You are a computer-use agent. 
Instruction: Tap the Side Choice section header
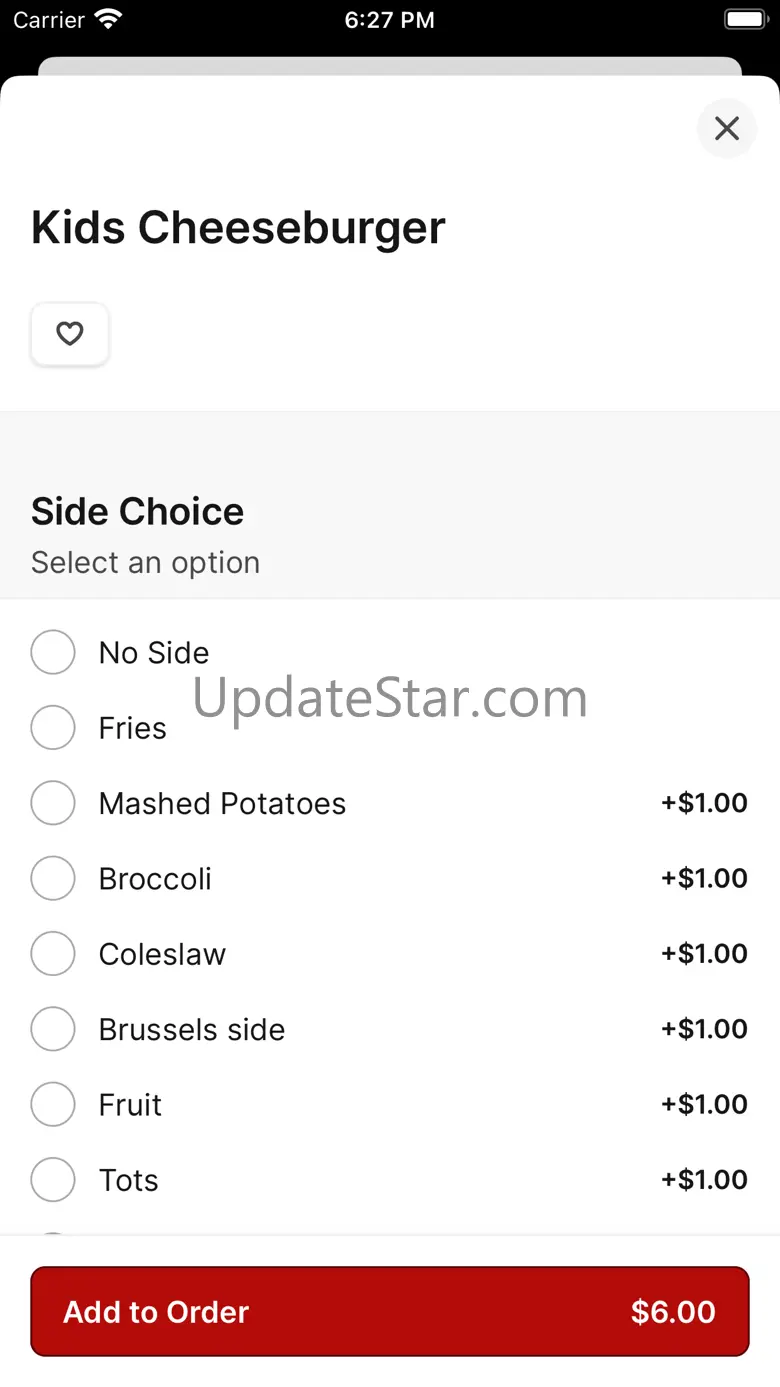[138, 512]
